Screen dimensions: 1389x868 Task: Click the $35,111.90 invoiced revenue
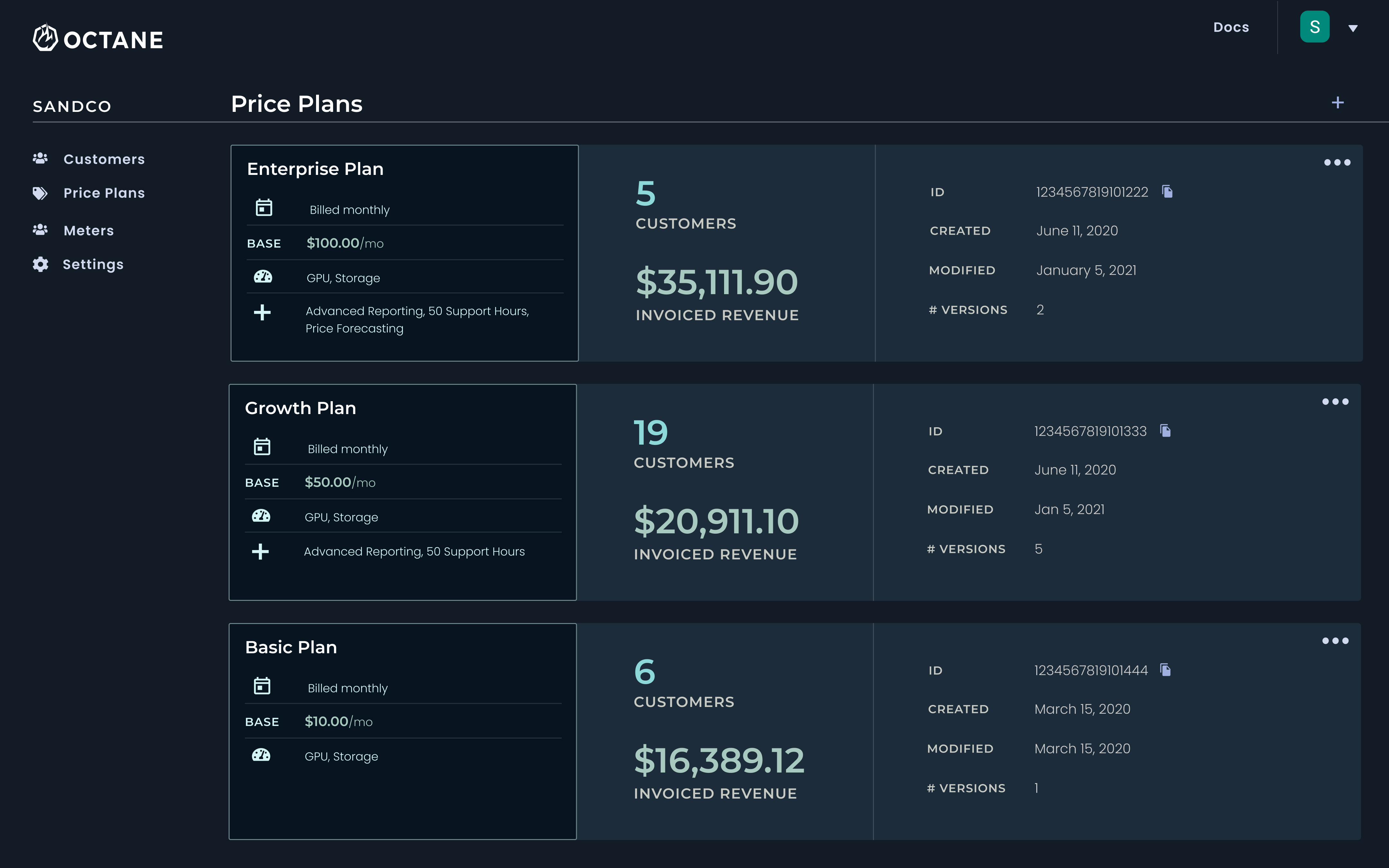(x=717, y=282)
